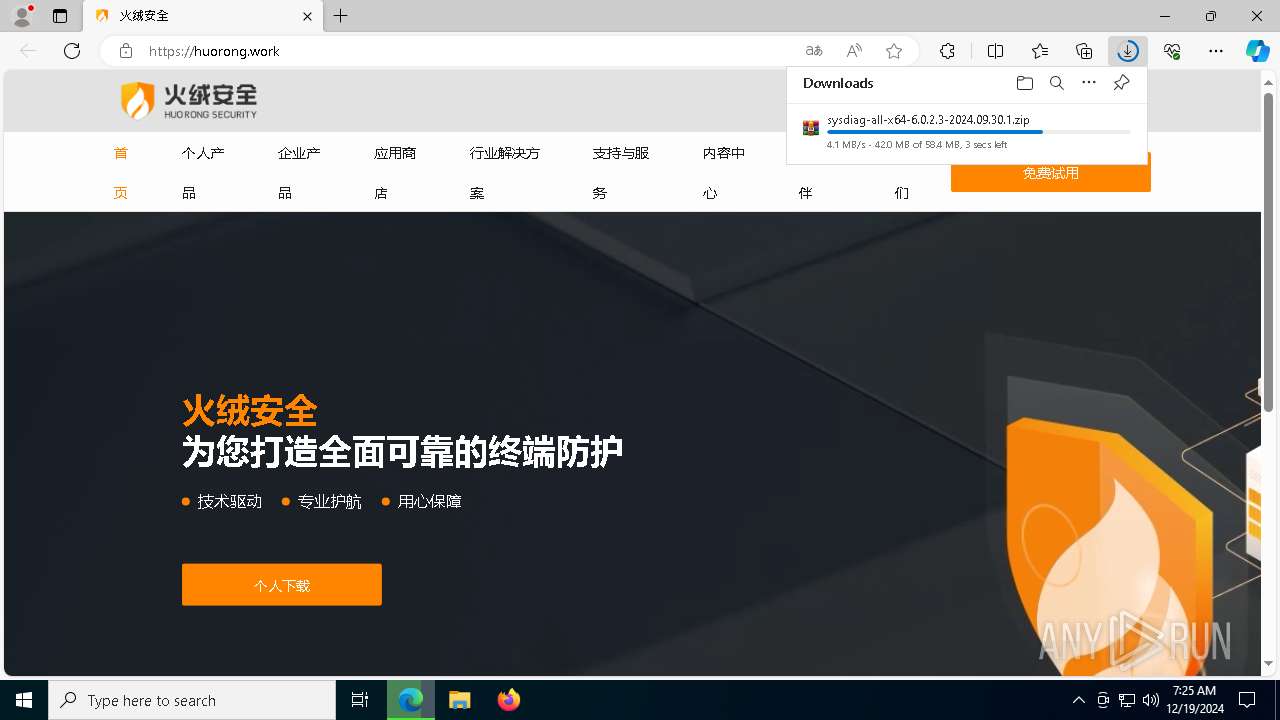Open the translate page icon
Image resolution: width=1280 pixels, height=720 pixels.
[x=814, y=51]
